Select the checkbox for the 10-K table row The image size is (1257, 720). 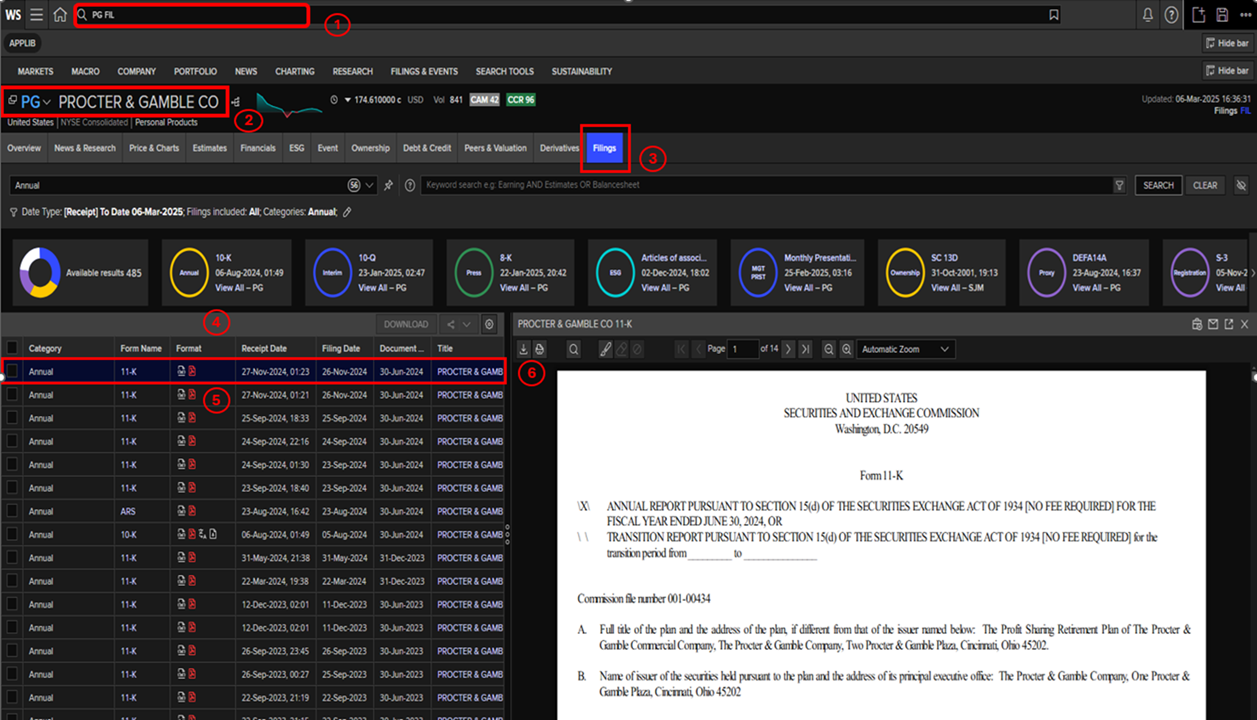pos(12,535)
